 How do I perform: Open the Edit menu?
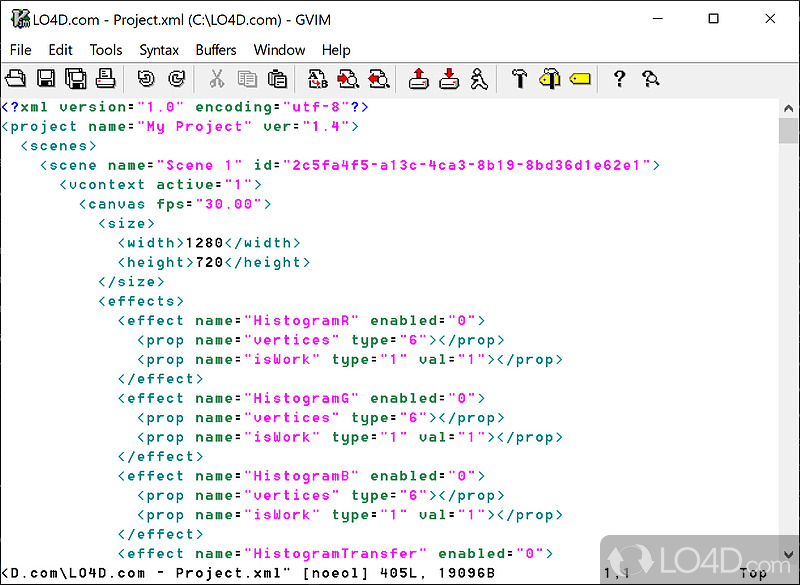60,50
